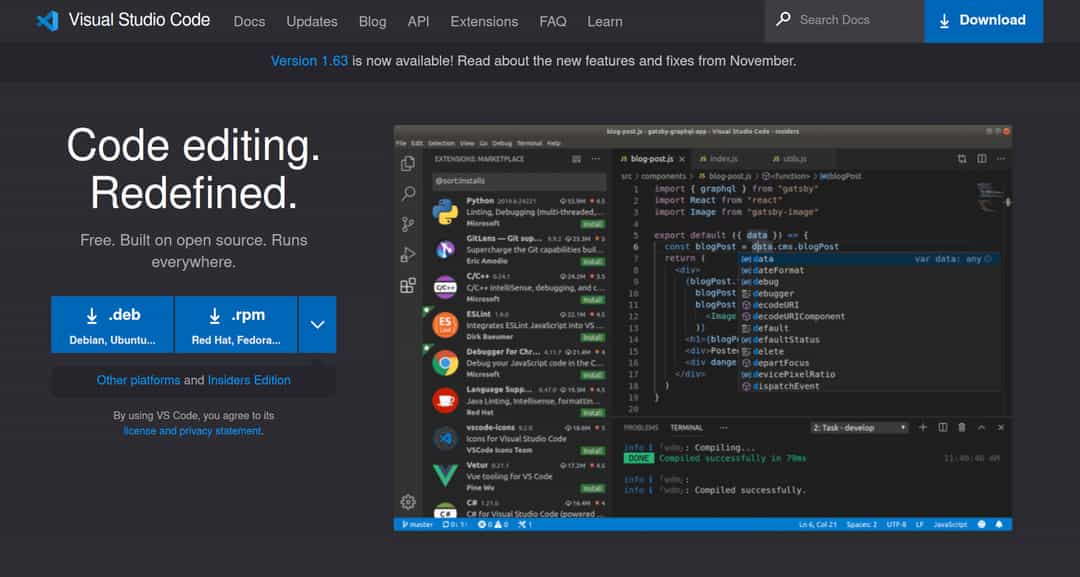Open the license and privacy statement link
The image size is (1080, 577).
click(x=193, y=431)
